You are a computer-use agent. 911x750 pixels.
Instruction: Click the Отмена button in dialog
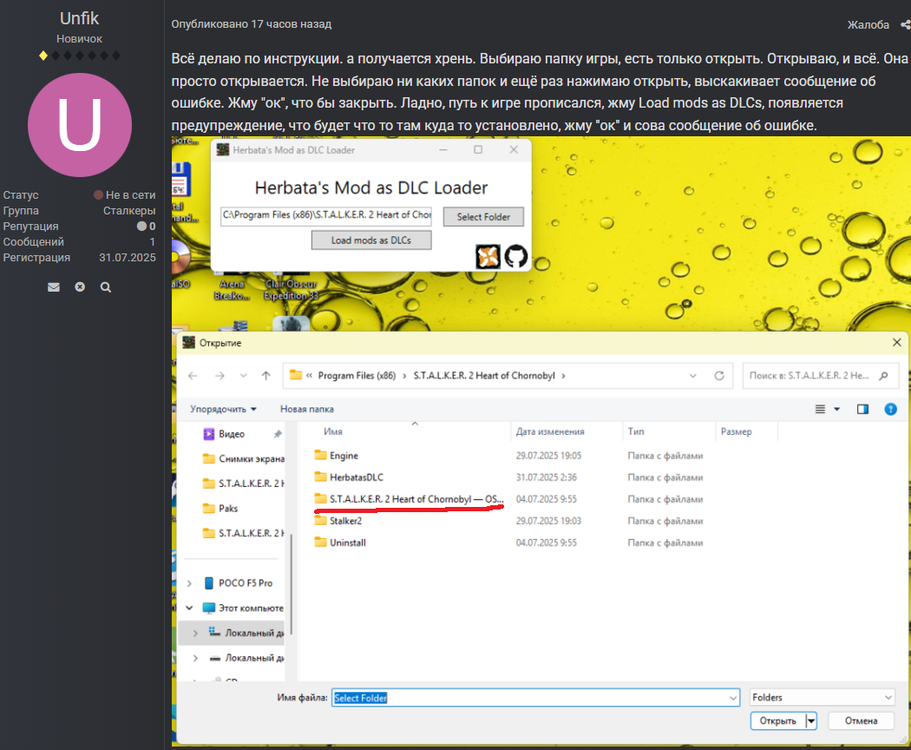coord(860,720)
